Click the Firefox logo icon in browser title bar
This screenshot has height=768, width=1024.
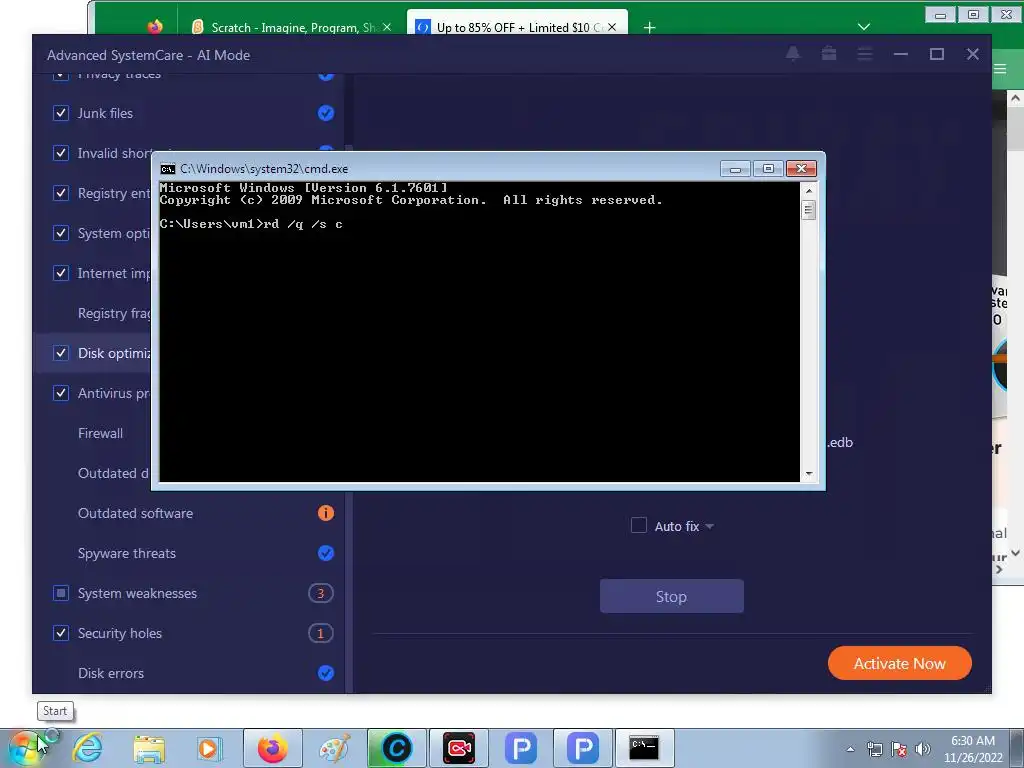click(x=155, y=27)
